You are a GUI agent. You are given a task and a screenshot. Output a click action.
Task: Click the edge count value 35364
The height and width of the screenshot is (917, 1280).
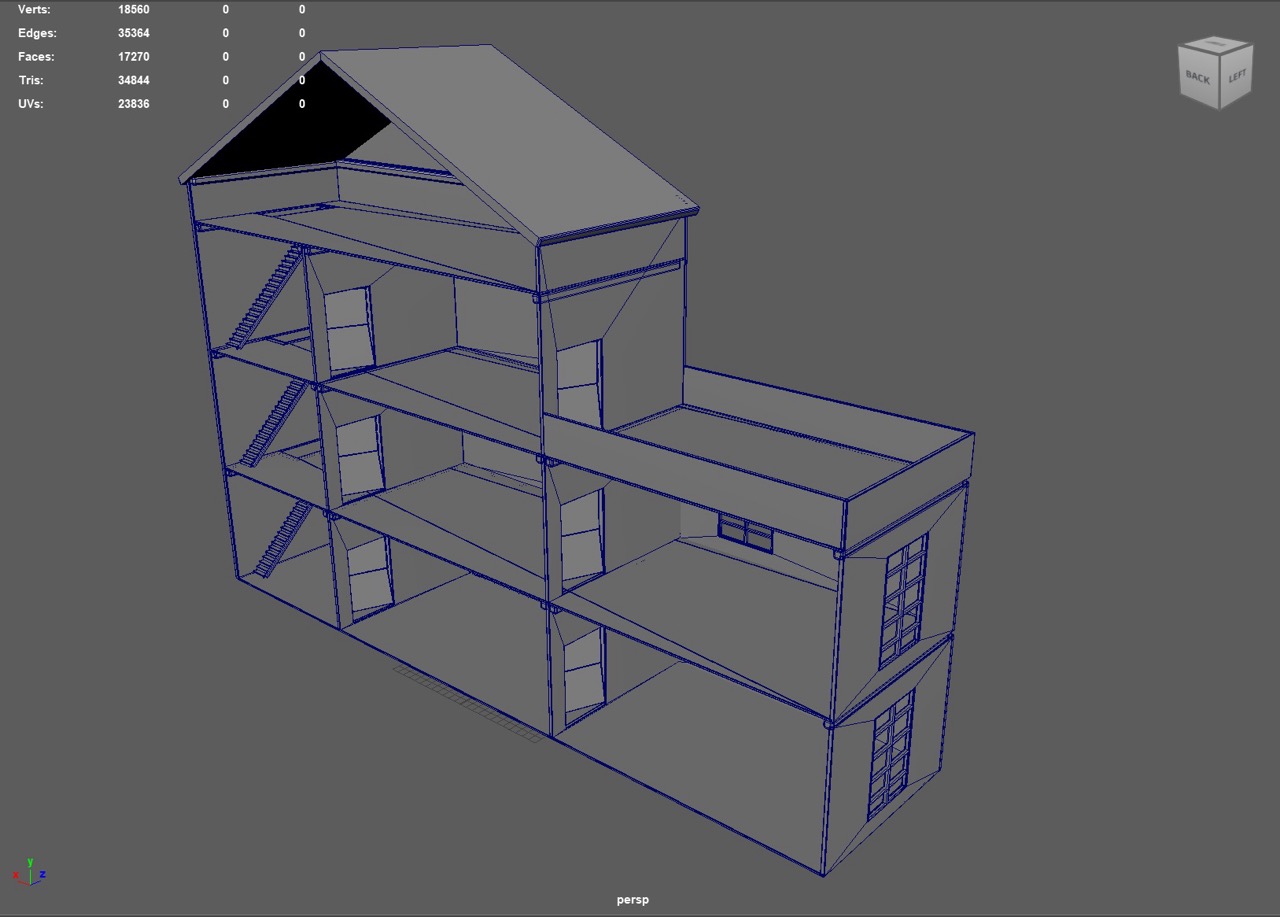point(134,33)
